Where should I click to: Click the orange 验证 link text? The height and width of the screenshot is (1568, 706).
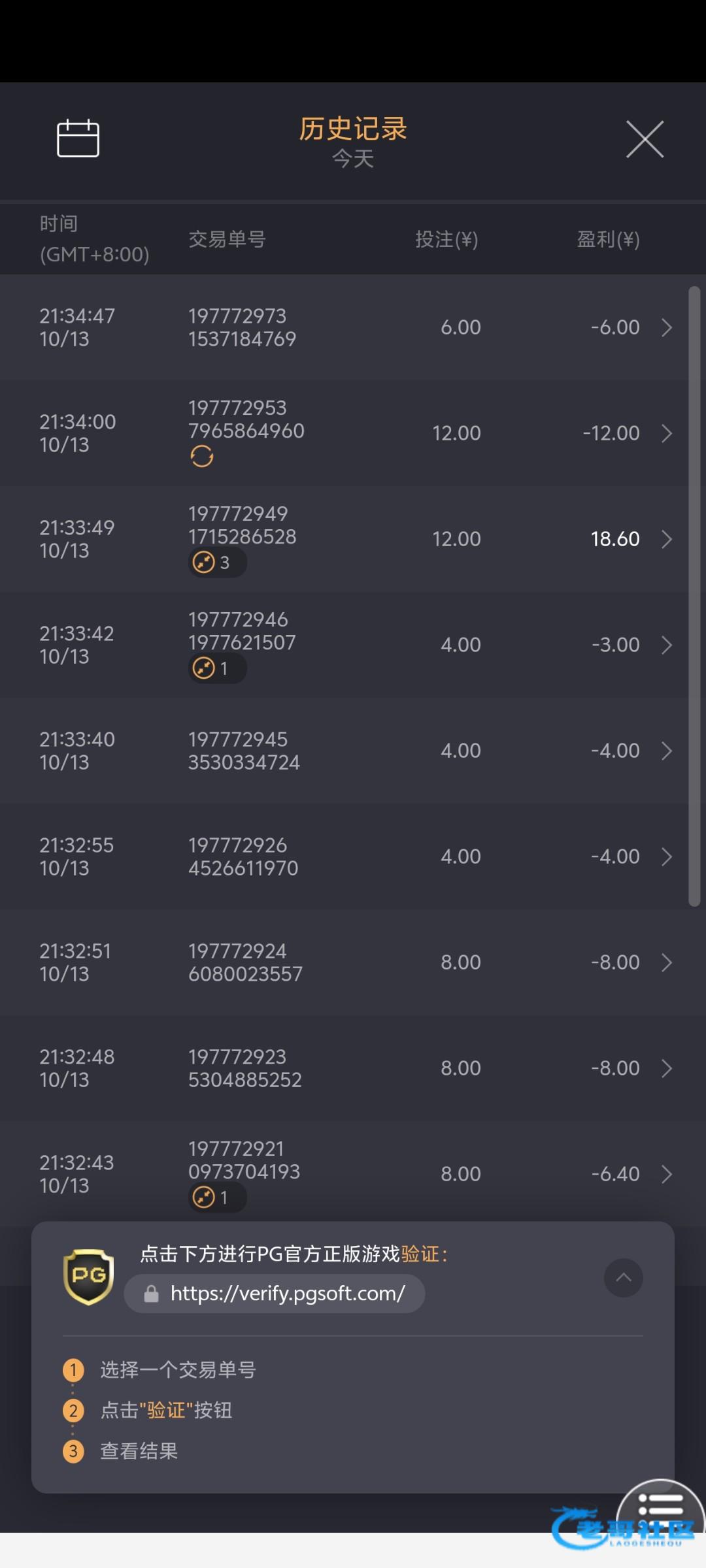coord(420,1254)
